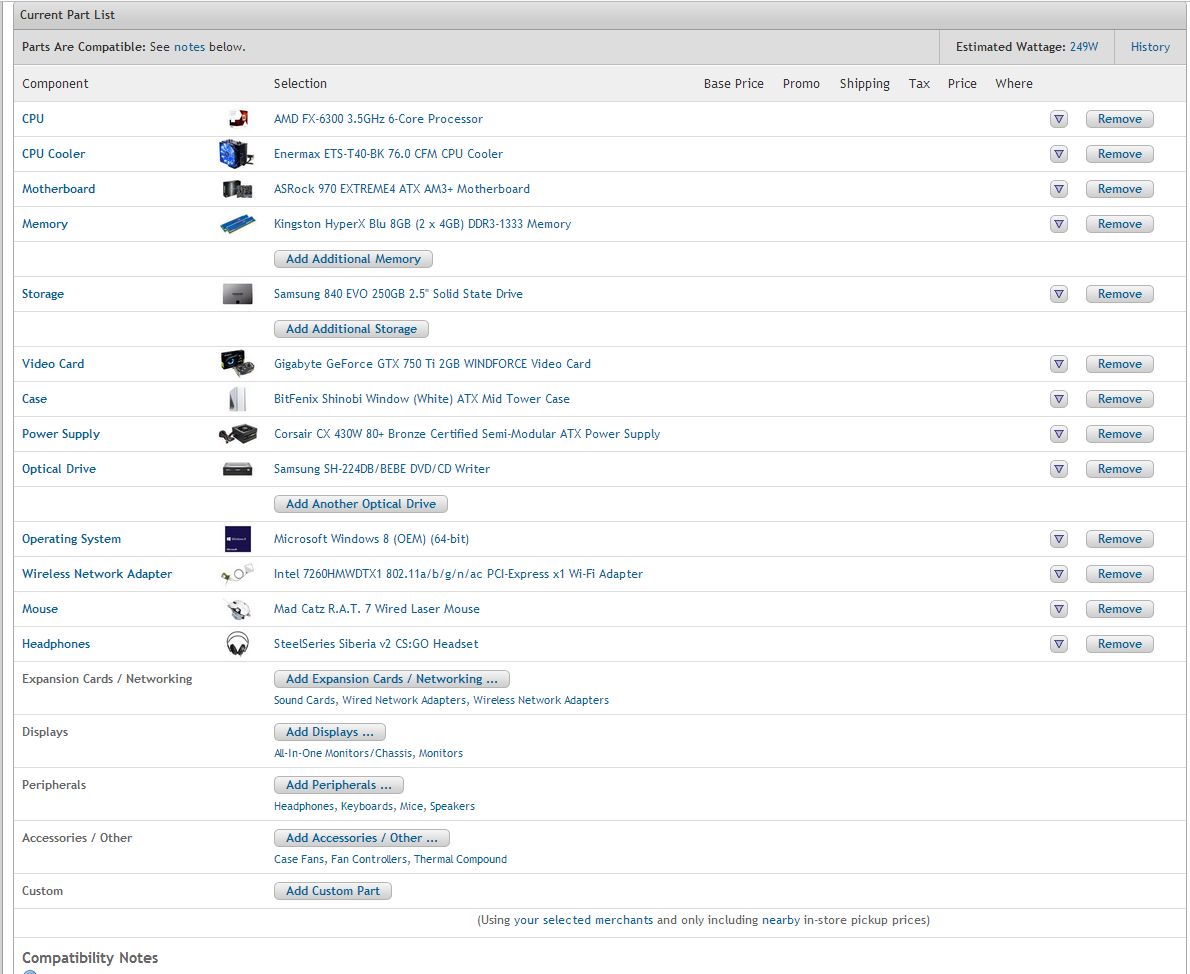The height and width of the screenshot is (974, 1190).
Task: Open the Case row dropdown arrow
Action: point(1059,399)
